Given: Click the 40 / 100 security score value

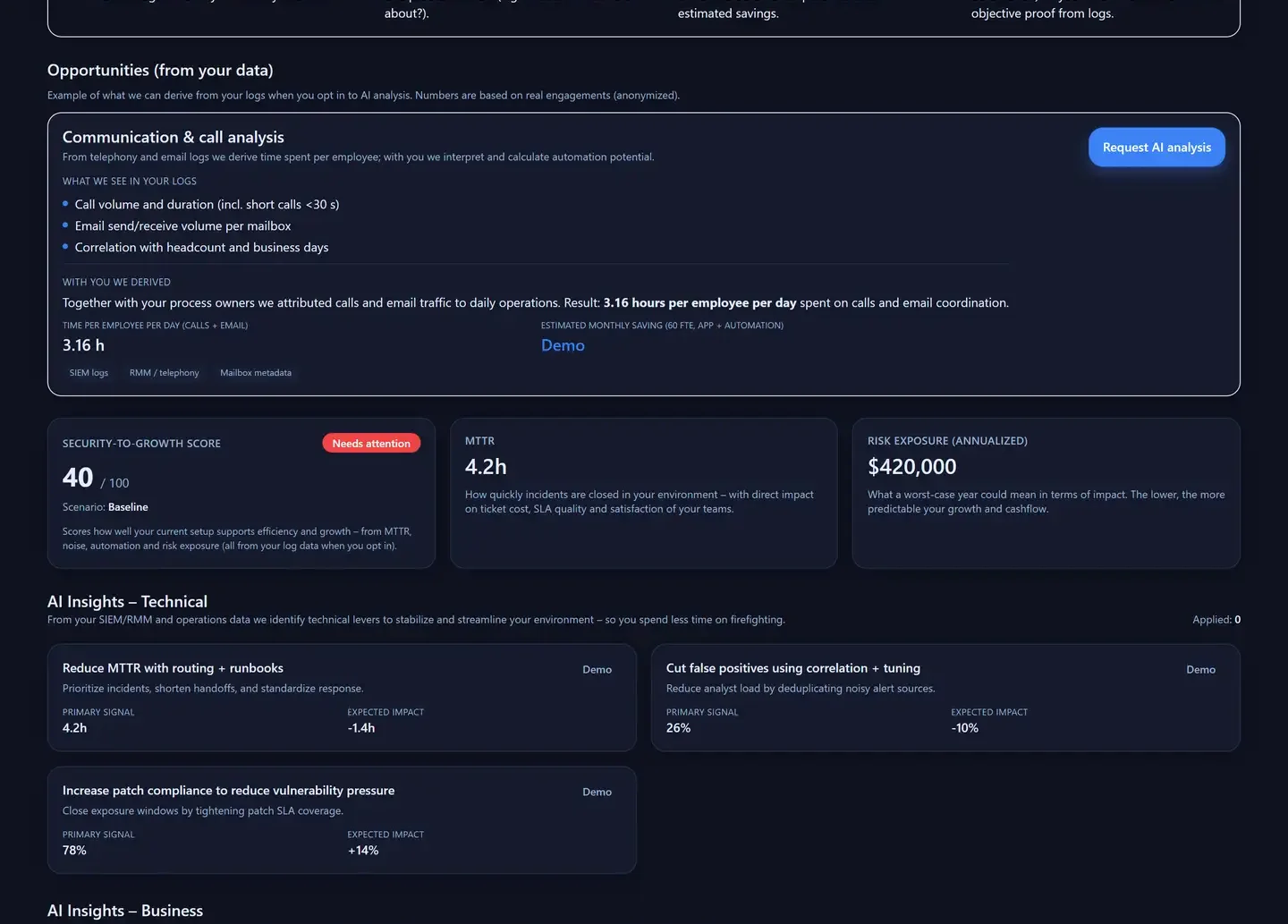Looking at the screenshot, I should pyautogui.click(x=95, y=479).
